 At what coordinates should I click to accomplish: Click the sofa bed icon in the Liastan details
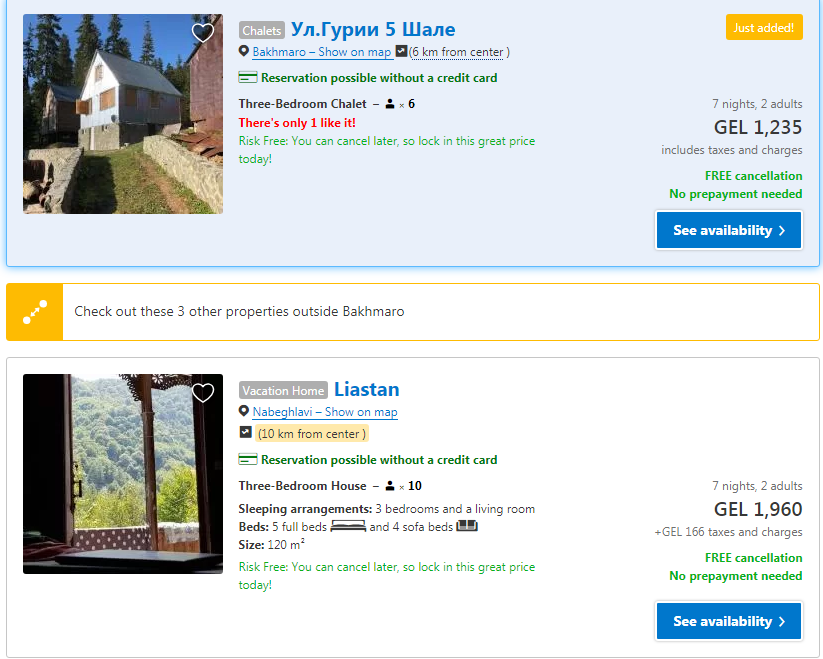point(467,526)
